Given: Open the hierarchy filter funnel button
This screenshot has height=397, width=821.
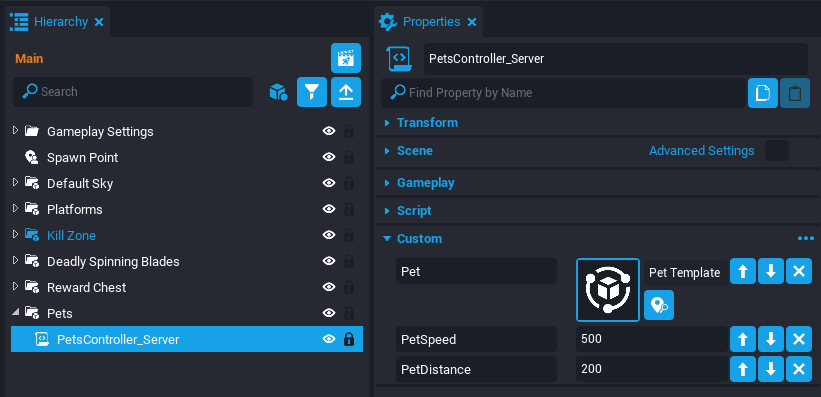Looking at the screenshot, I should [312, 92].
